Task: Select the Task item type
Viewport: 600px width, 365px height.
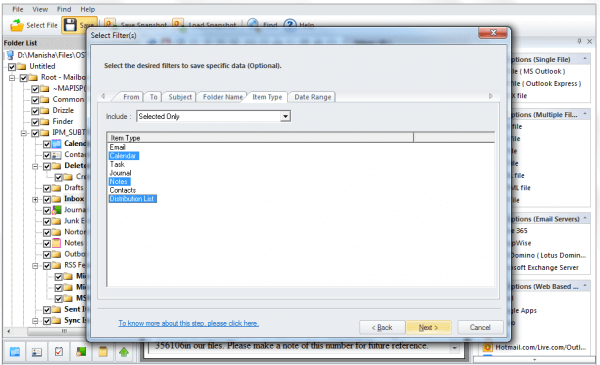Action: coord(117,165)
